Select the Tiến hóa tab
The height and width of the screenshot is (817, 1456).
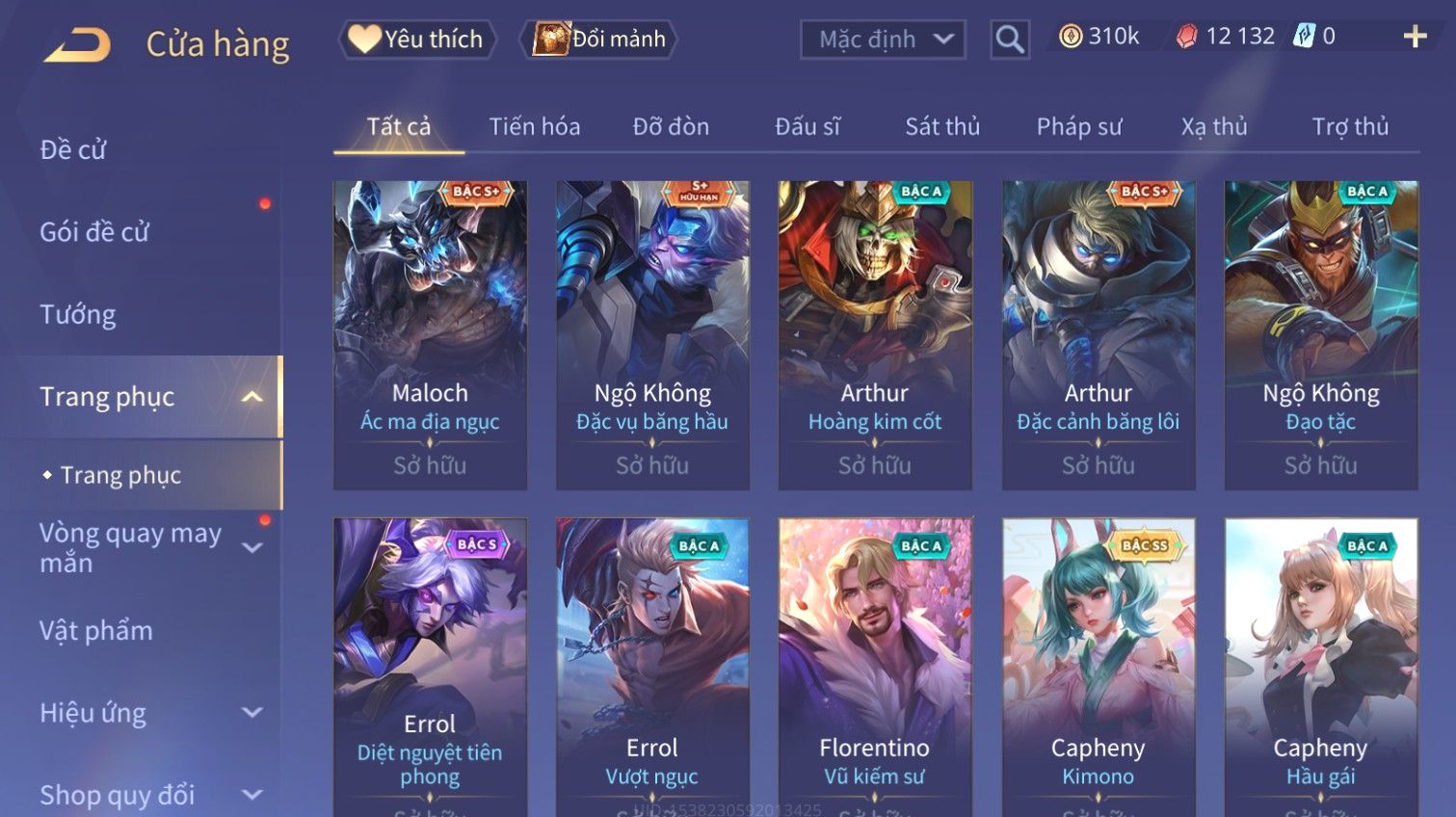[534, 126]
